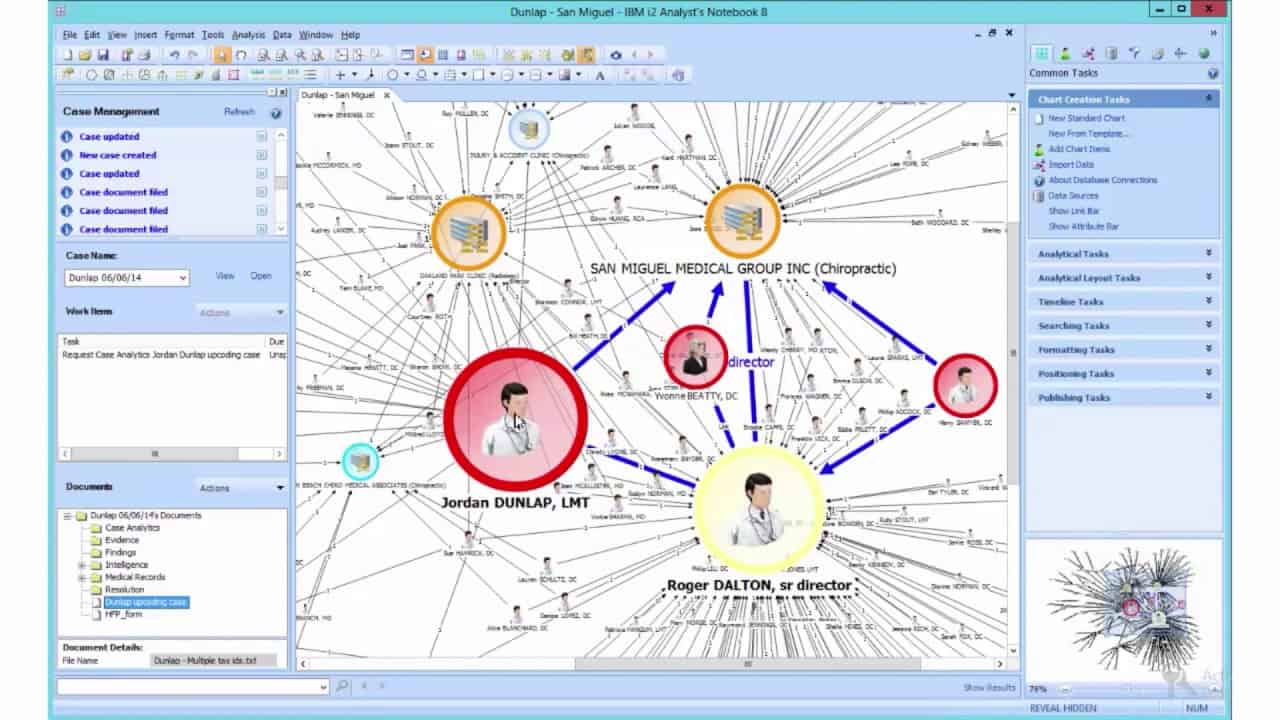Open the Data menu
Image resolution: width=1280 pixels, height=720 pixels.
tap(282, 35)
